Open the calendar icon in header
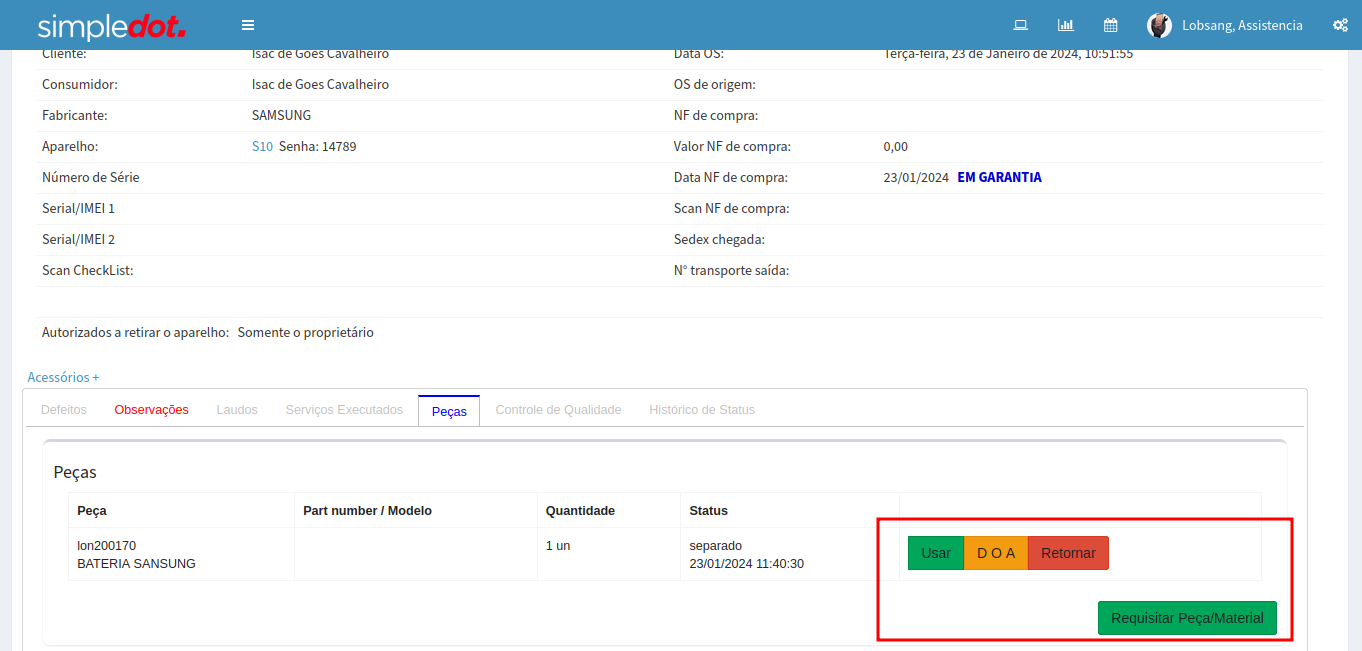The height and width of the screenshot is (651, 1362). [x=1110, y=25]
